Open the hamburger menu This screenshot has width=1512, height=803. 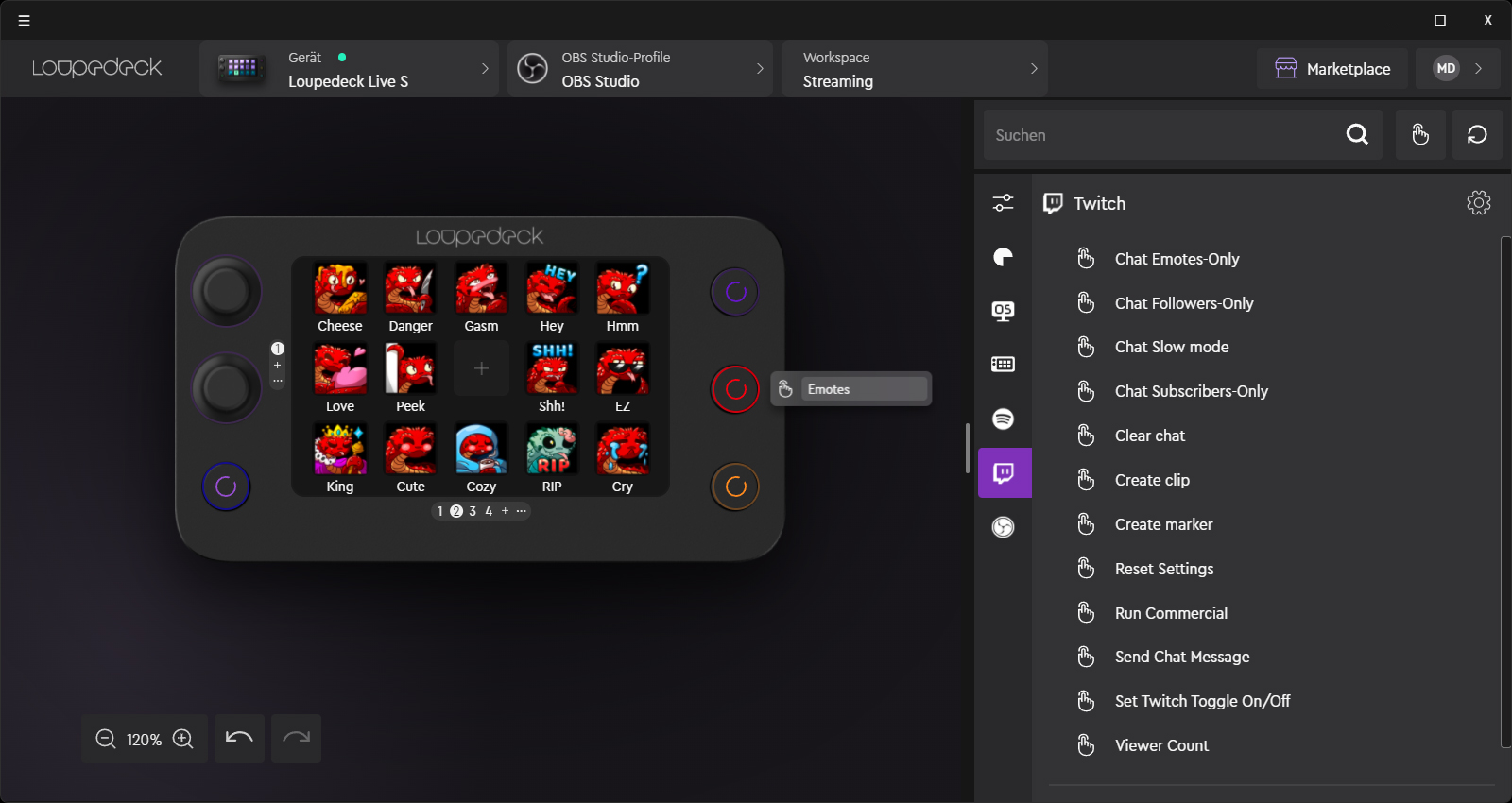point(25,20)
